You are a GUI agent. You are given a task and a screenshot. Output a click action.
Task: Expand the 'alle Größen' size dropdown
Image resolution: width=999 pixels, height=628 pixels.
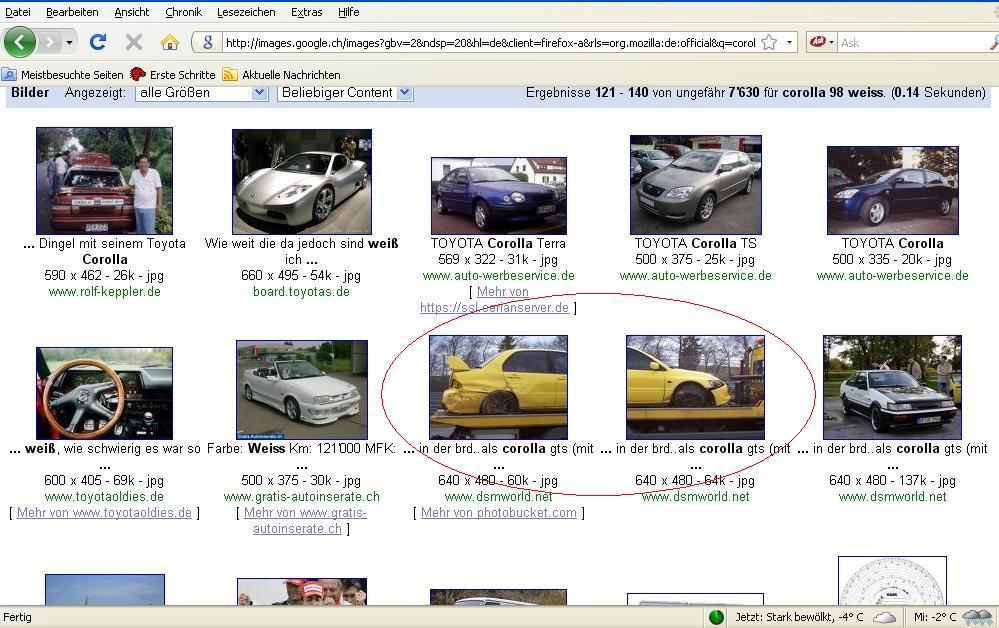click(x=259, y=92)
